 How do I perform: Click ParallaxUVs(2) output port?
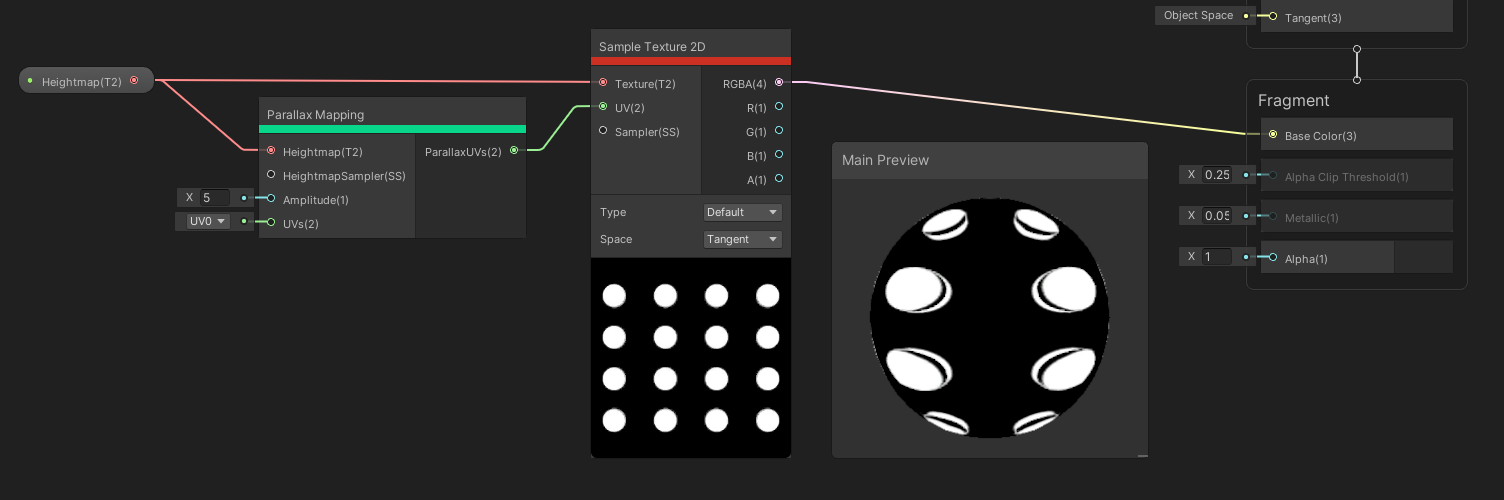pos(514,151)
